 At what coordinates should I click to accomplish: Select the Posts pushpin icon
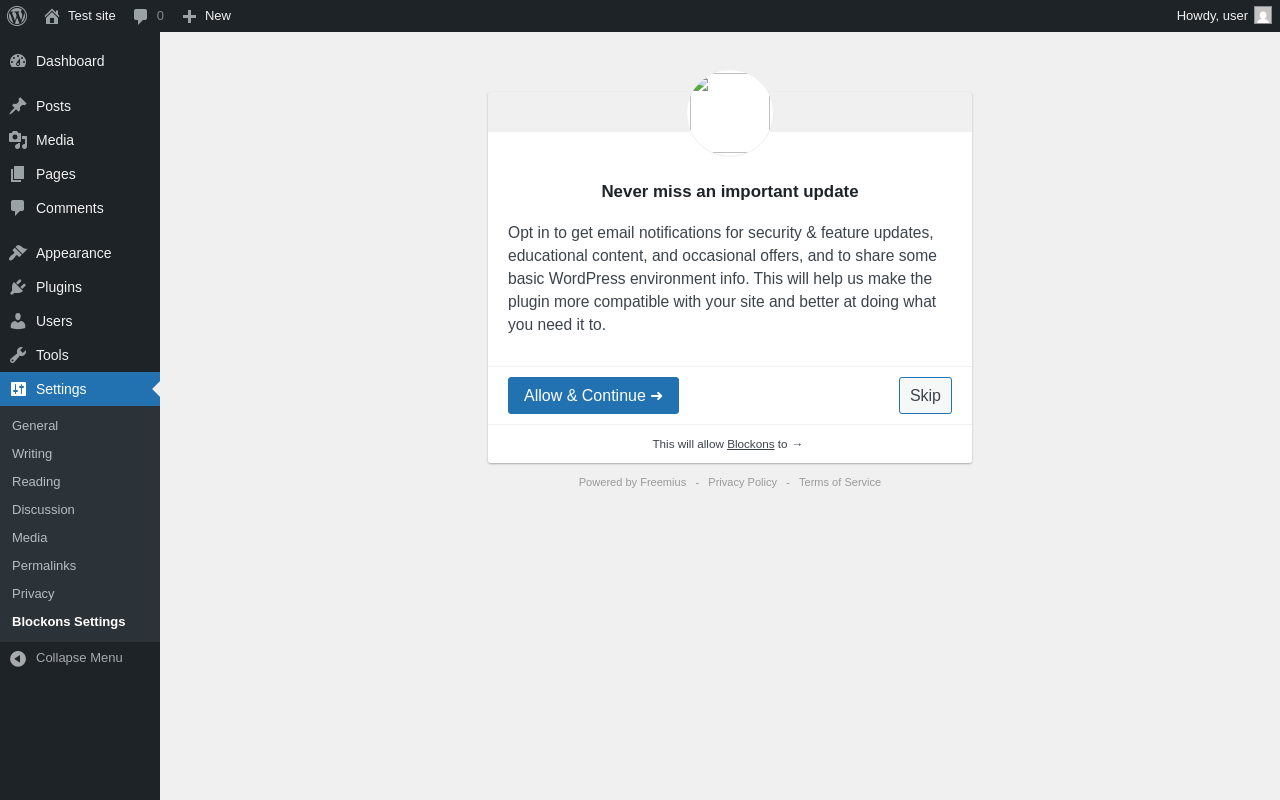(18, 106)
